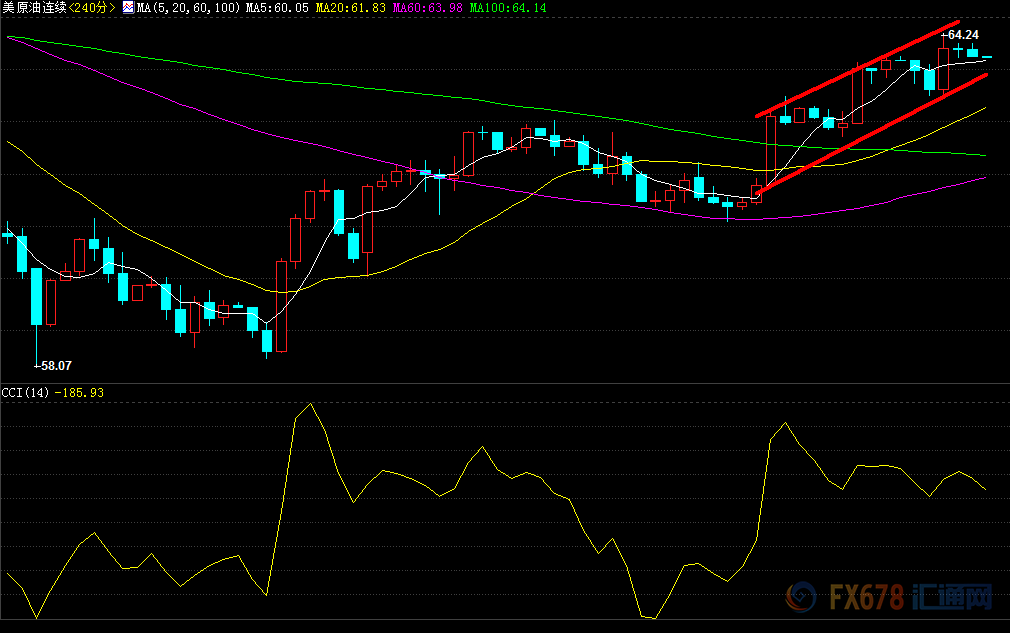The height and width of the screenshot is (633, 1010).
Task: Click the 64.24 high price label
Action: click(963, 35)
